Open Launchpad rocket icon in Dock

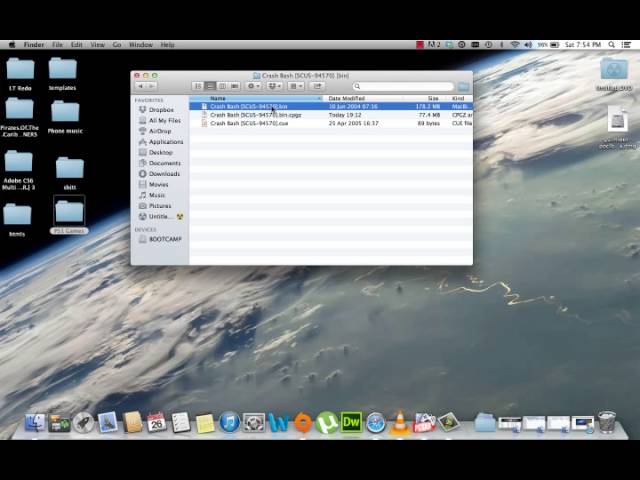(83, 422)
